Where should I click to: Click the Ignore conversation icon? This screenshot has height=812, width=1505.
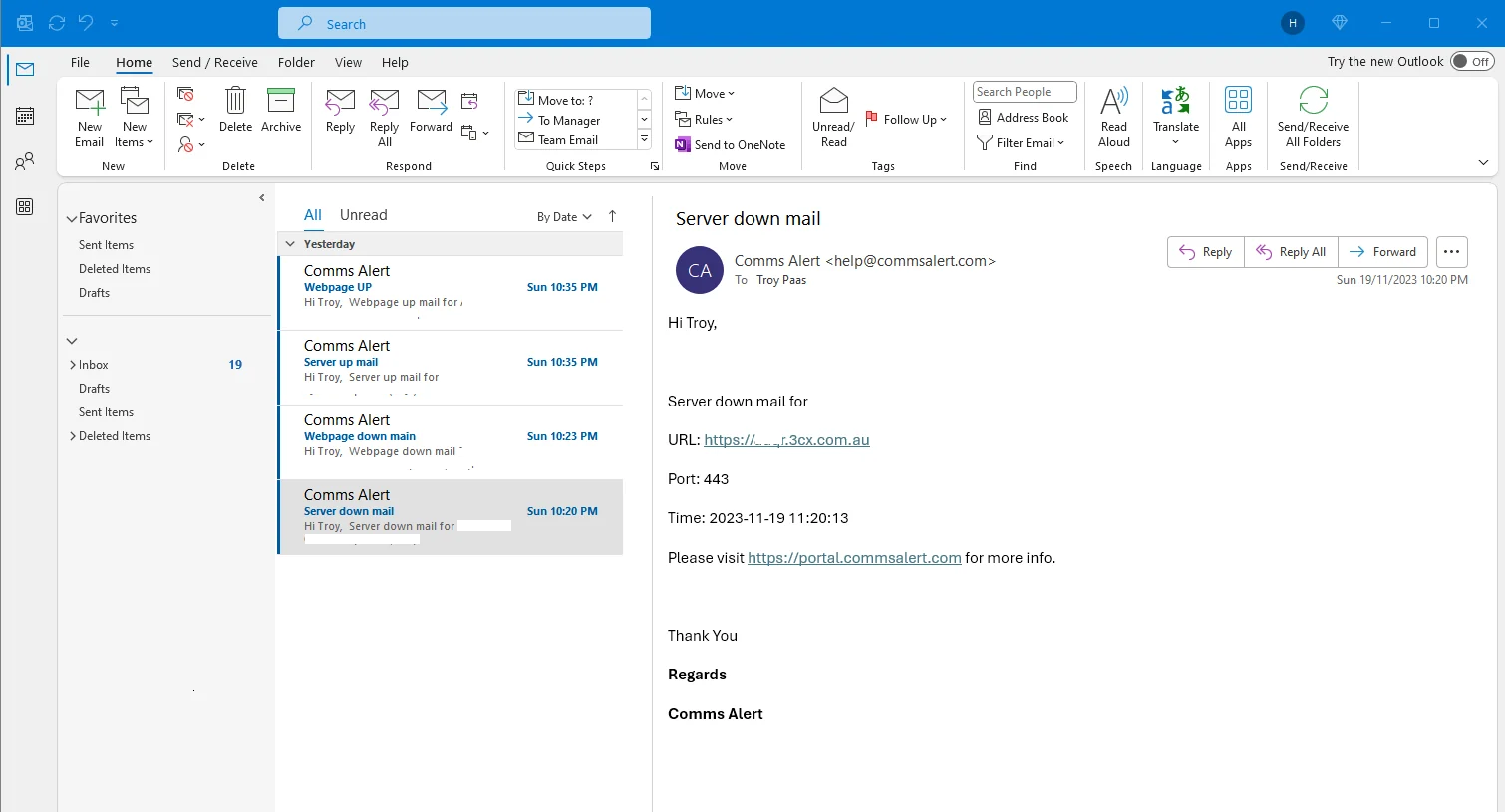[185, 94]
